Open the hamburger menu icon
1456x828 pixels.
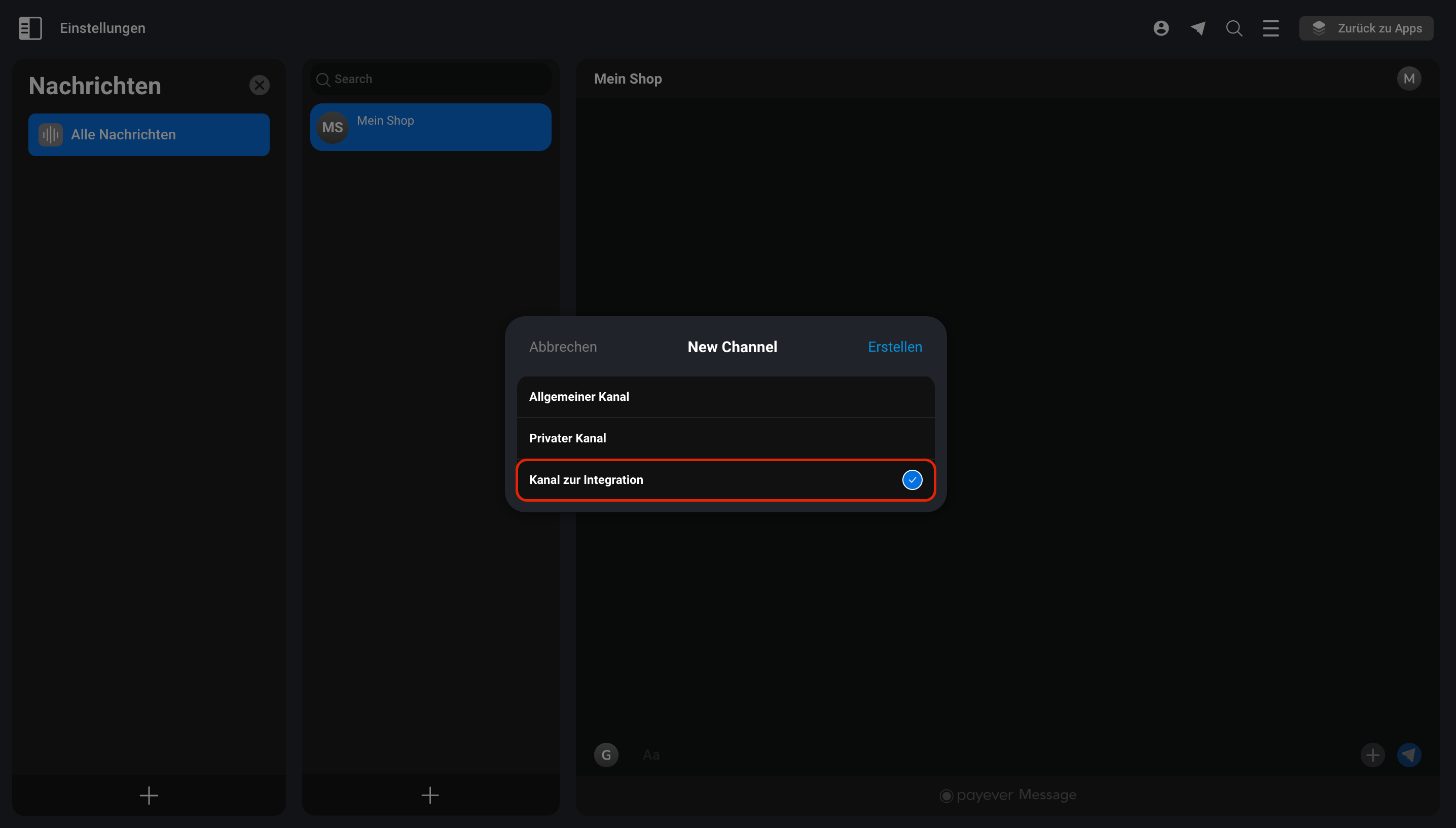1270,28
